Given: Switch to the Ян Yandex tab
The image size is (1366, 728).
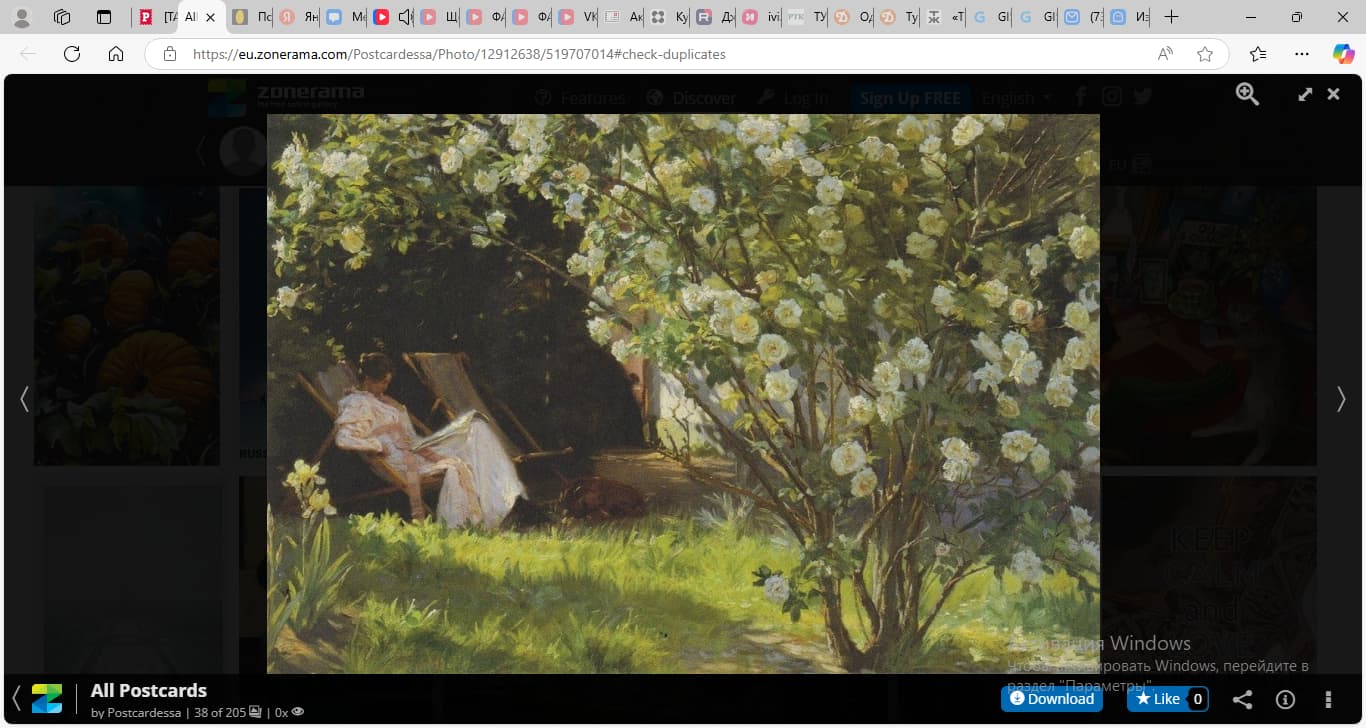Looking at the screenshot, I should [x=298, y=17].
